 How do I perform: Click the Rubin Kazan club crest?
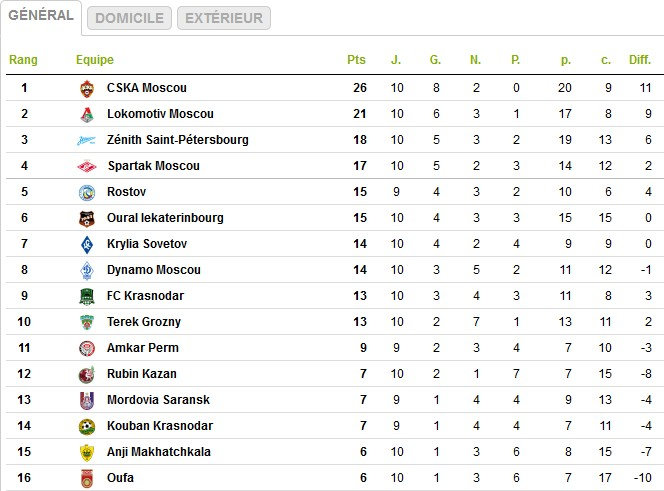point(87,374)
